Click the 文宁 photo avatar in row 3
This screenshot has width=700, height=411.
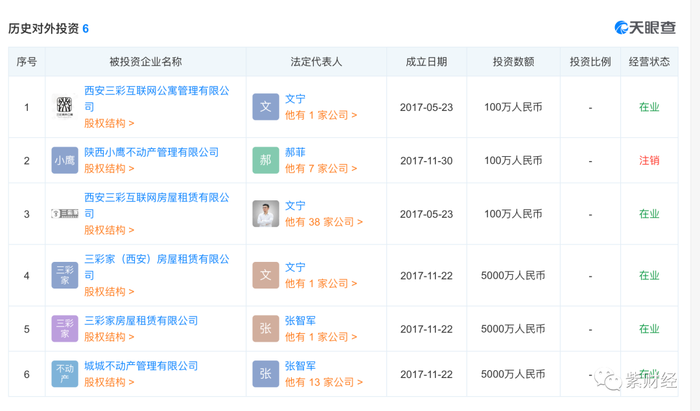pos(266,214)
